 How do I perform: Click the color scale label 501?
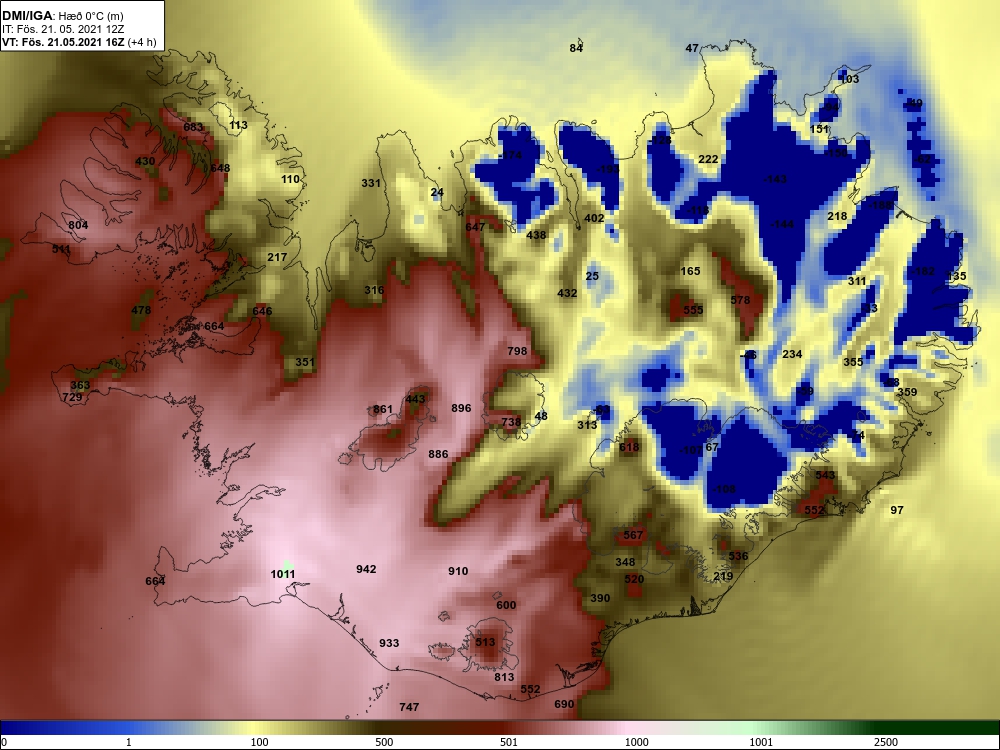click(509, 742)
